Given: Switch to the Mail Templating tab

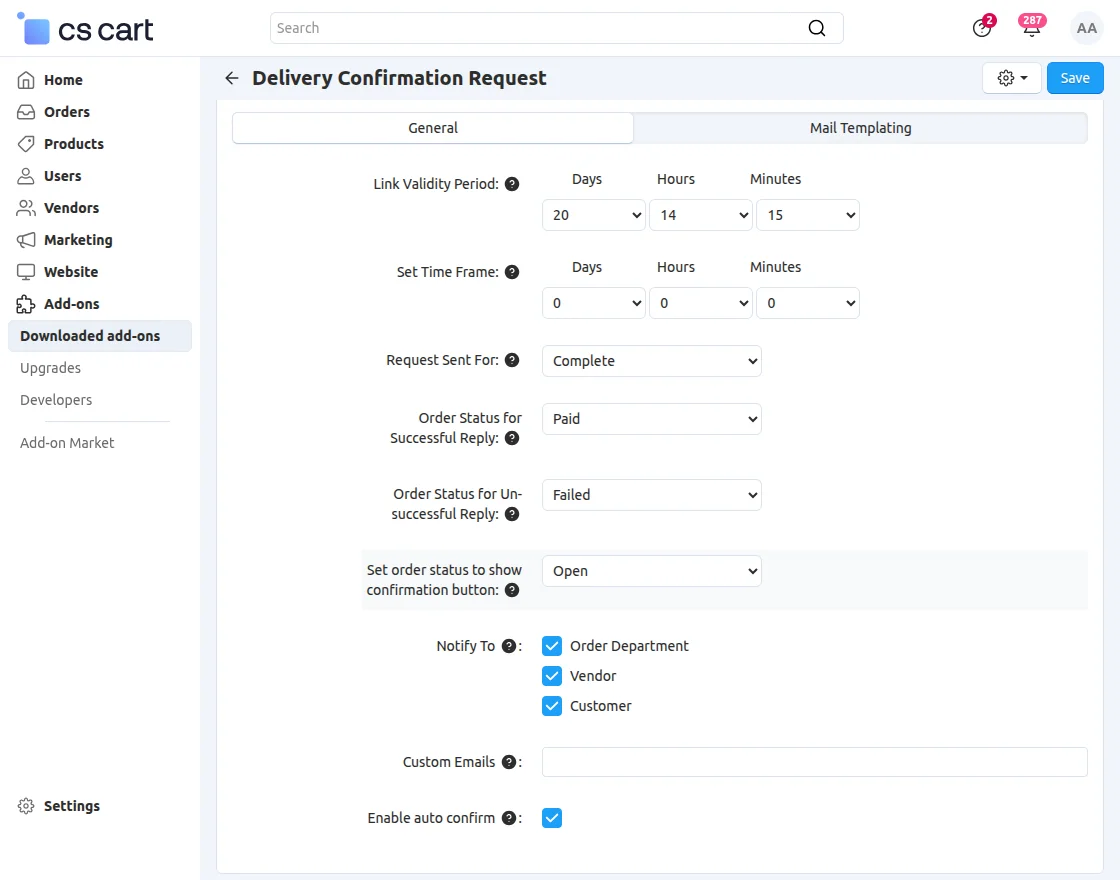Looking at the screenshot, I should [860, 128].
